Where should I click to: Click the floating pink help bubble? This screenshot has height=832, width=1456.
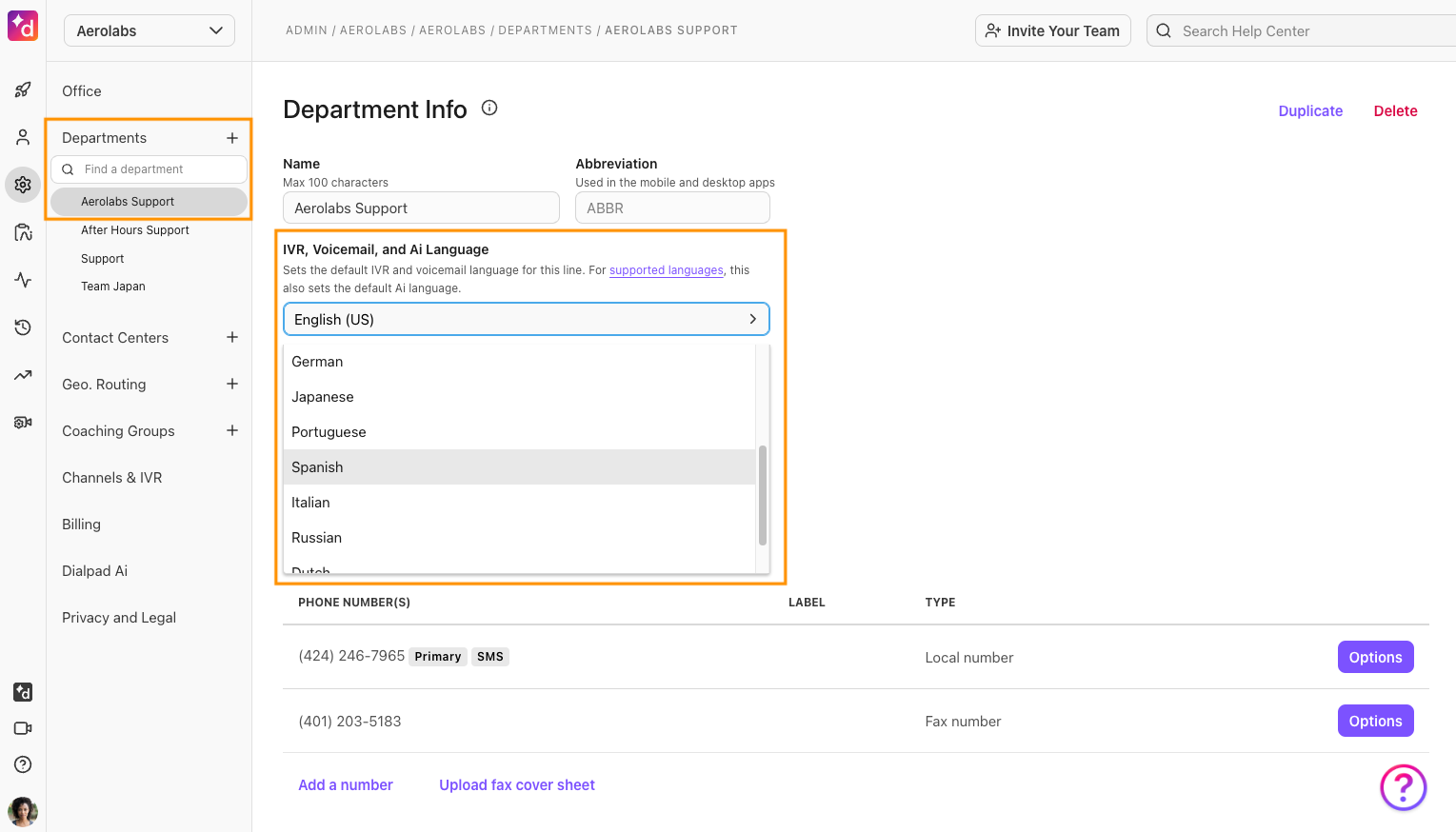pyautogui.click(x=1403, y=787)
